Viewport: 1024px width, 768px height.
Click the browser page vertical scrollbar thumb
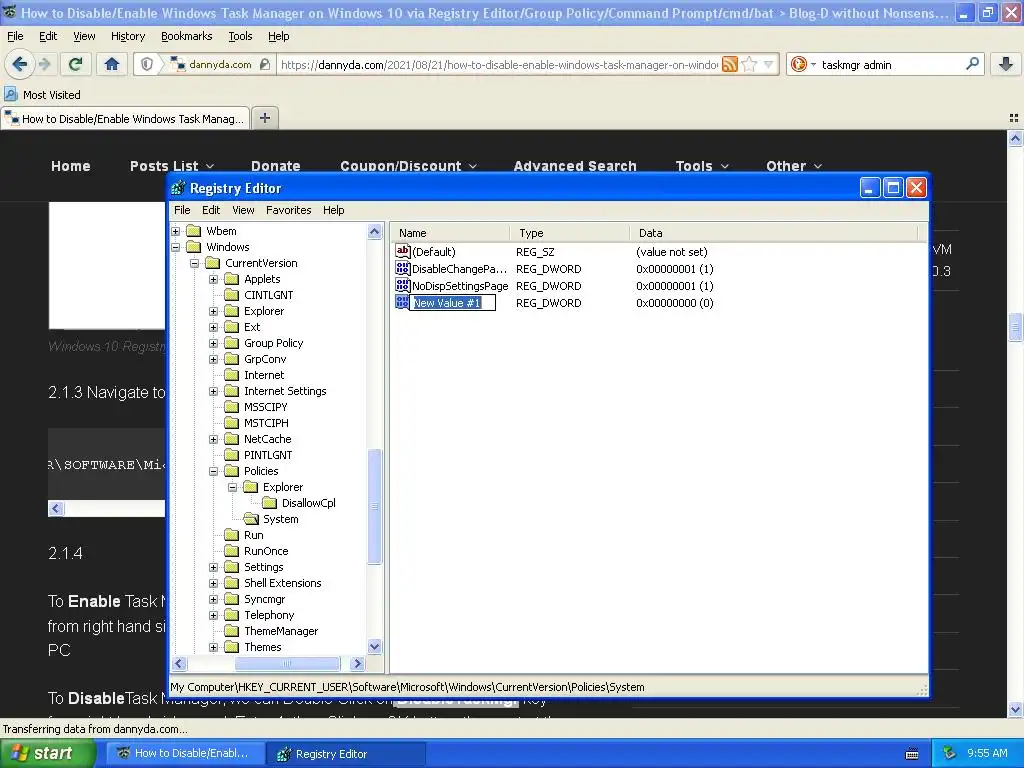pyautogui.click(x=1015, y=328)
